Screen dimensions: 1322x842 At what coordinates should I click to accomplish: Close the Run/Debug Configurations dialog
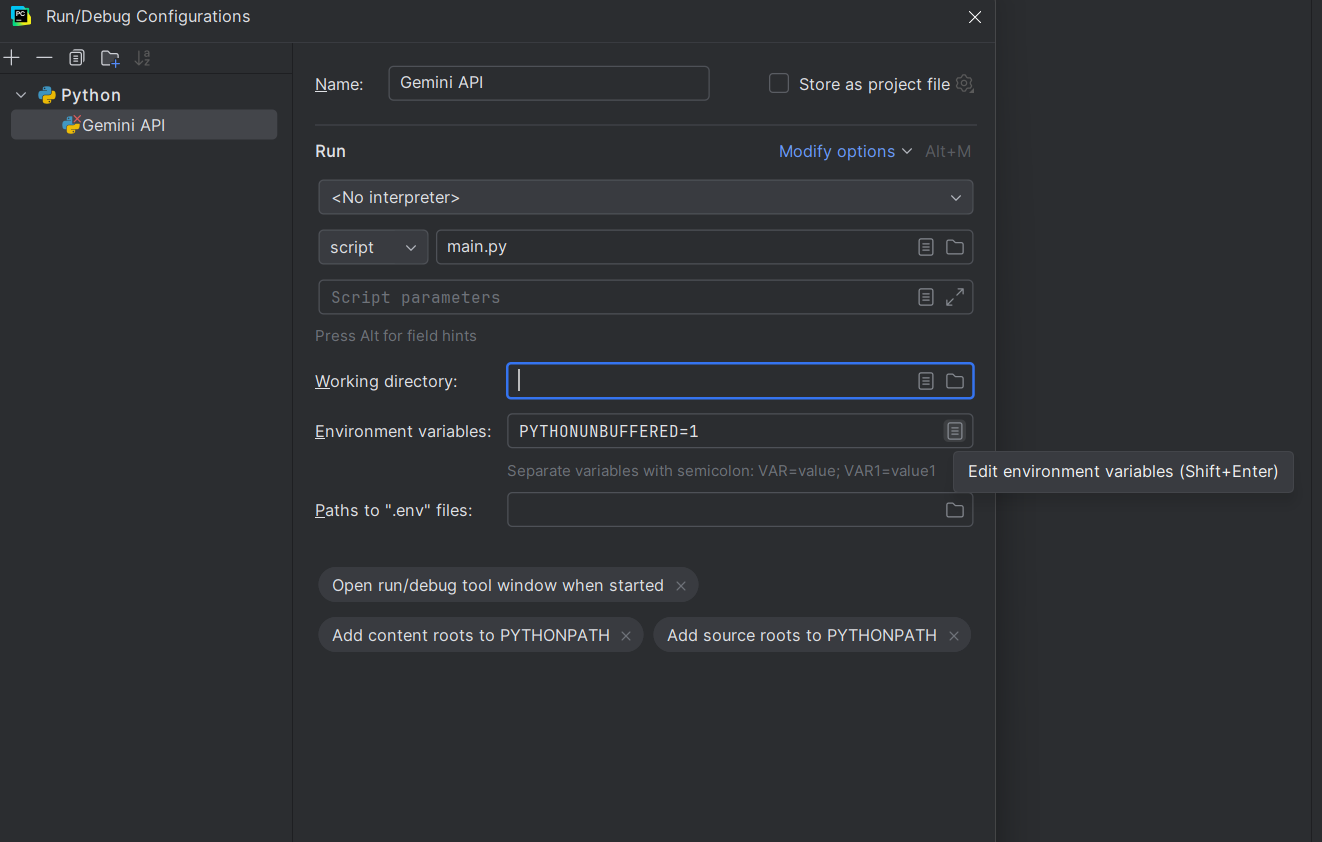tap(975, 17)
